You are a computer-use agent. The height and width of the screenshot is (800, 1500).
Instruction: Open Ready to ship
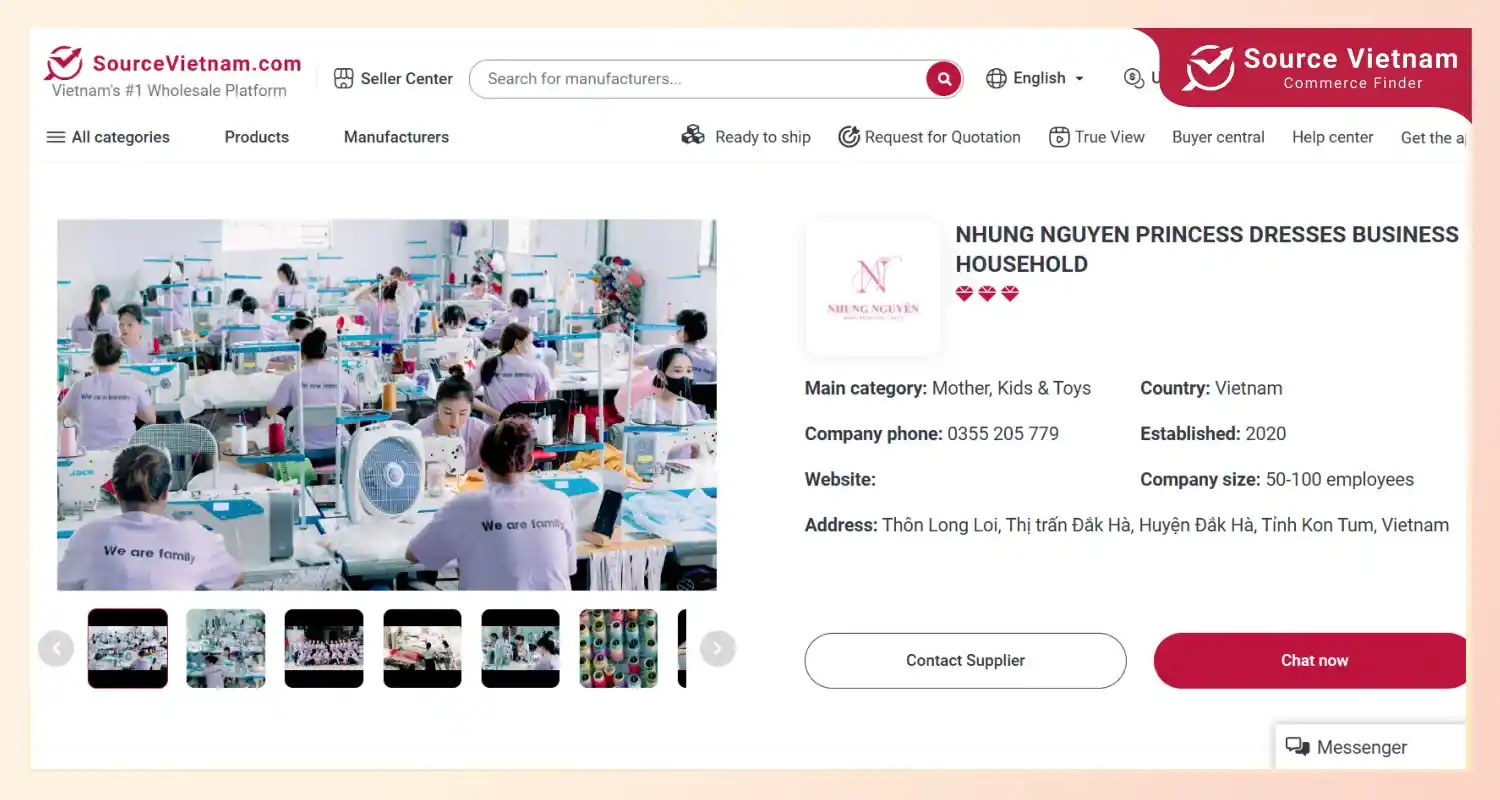746,137
